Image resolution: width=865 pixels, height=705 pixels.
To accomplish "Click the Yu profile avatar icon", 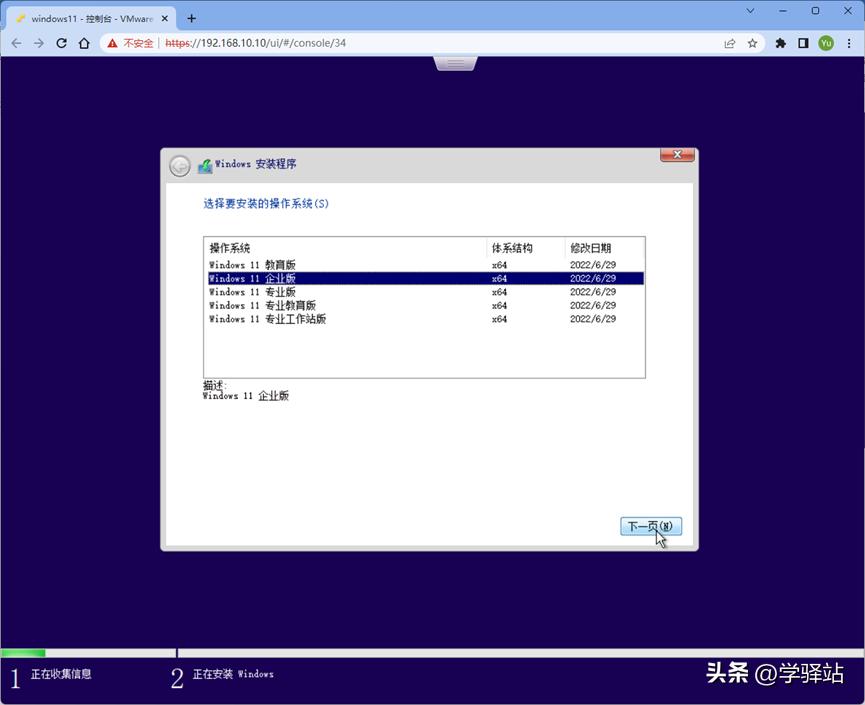I will pos(827,43).
